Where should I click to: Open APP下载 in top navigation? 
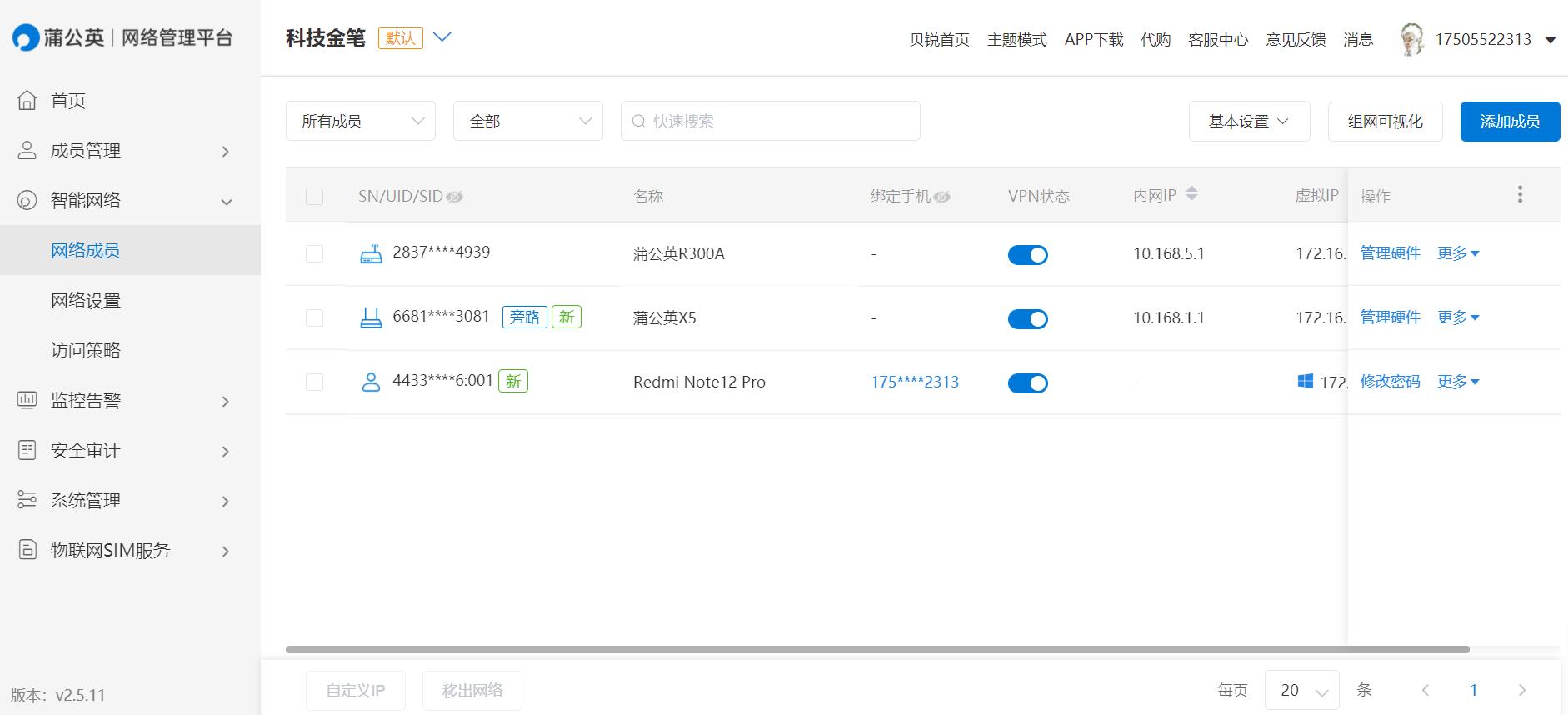click(1094, 39)
